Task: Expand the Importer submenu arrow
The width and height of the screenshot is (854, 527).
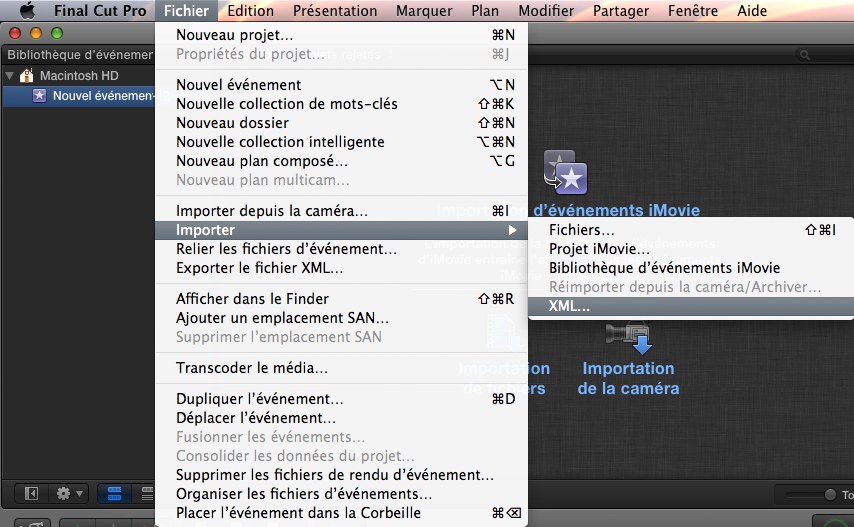Action: click(512, 230)
